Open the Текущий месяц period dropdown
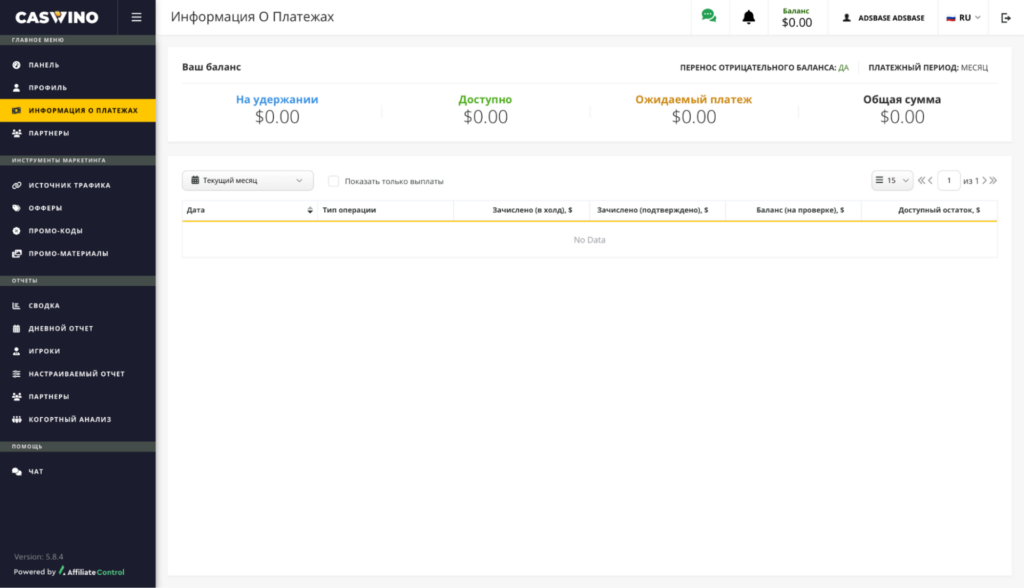The width and height of the screenshot is (1024, 588). click(248, 180)
